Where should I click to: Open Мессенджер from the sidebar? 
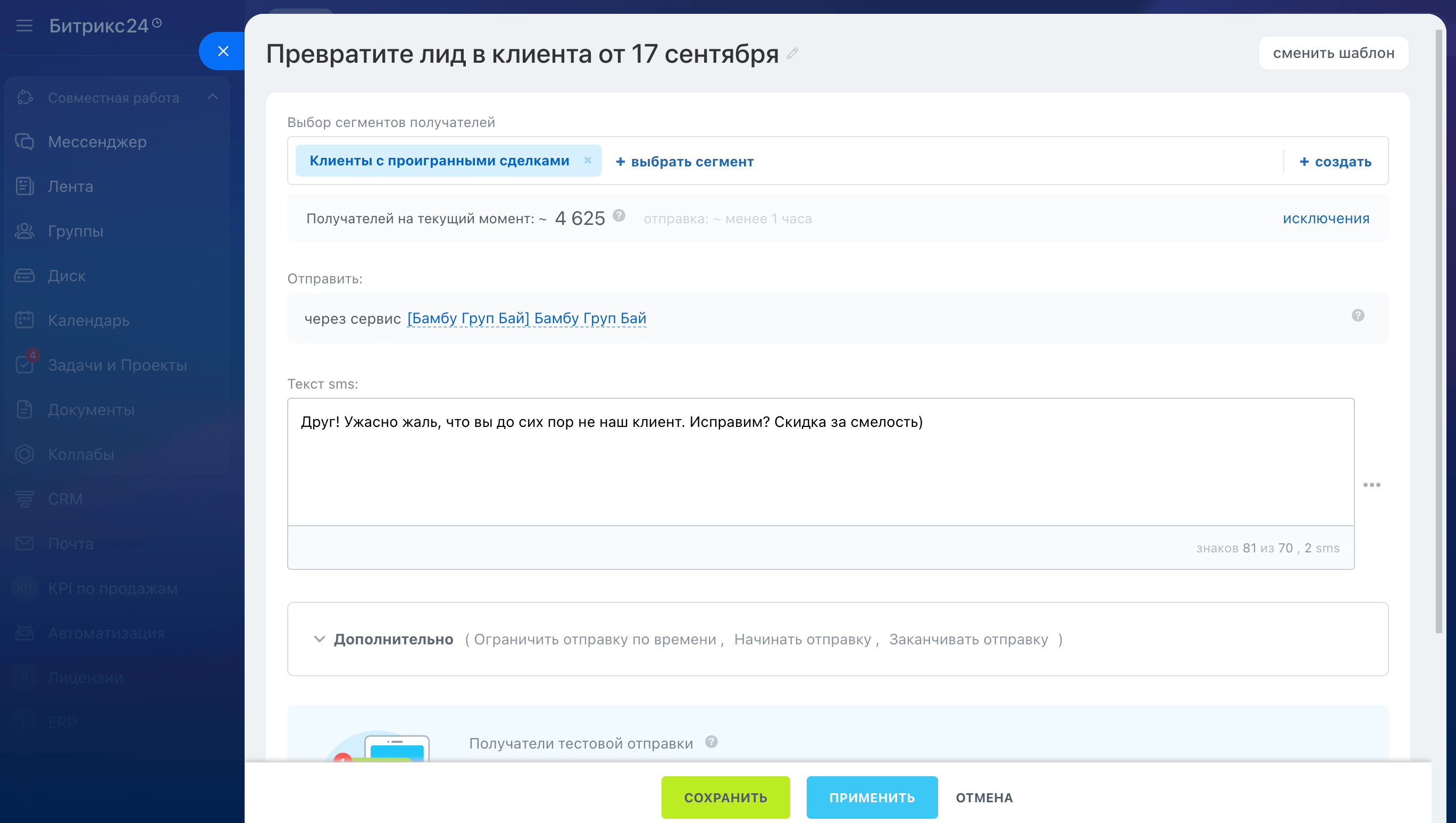click(97, 142)
